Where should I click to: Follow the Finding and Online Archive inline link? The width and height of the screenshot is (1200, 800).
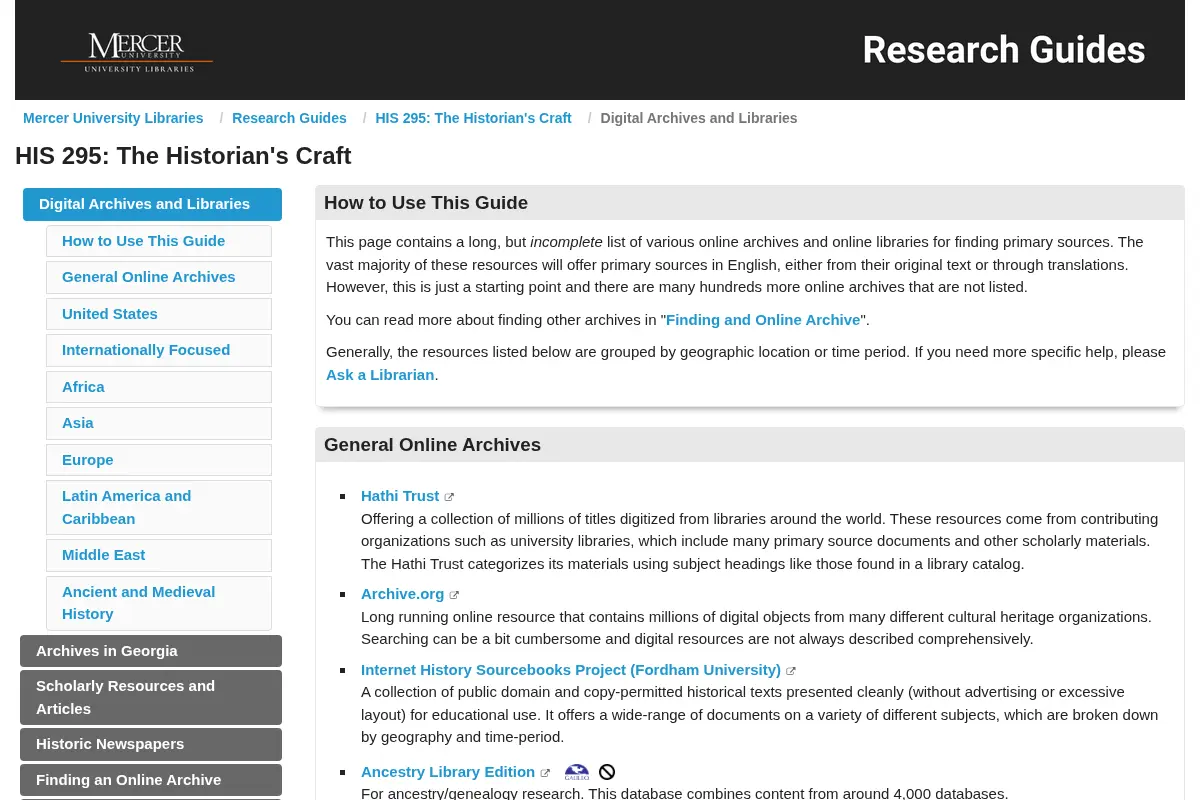763,320
